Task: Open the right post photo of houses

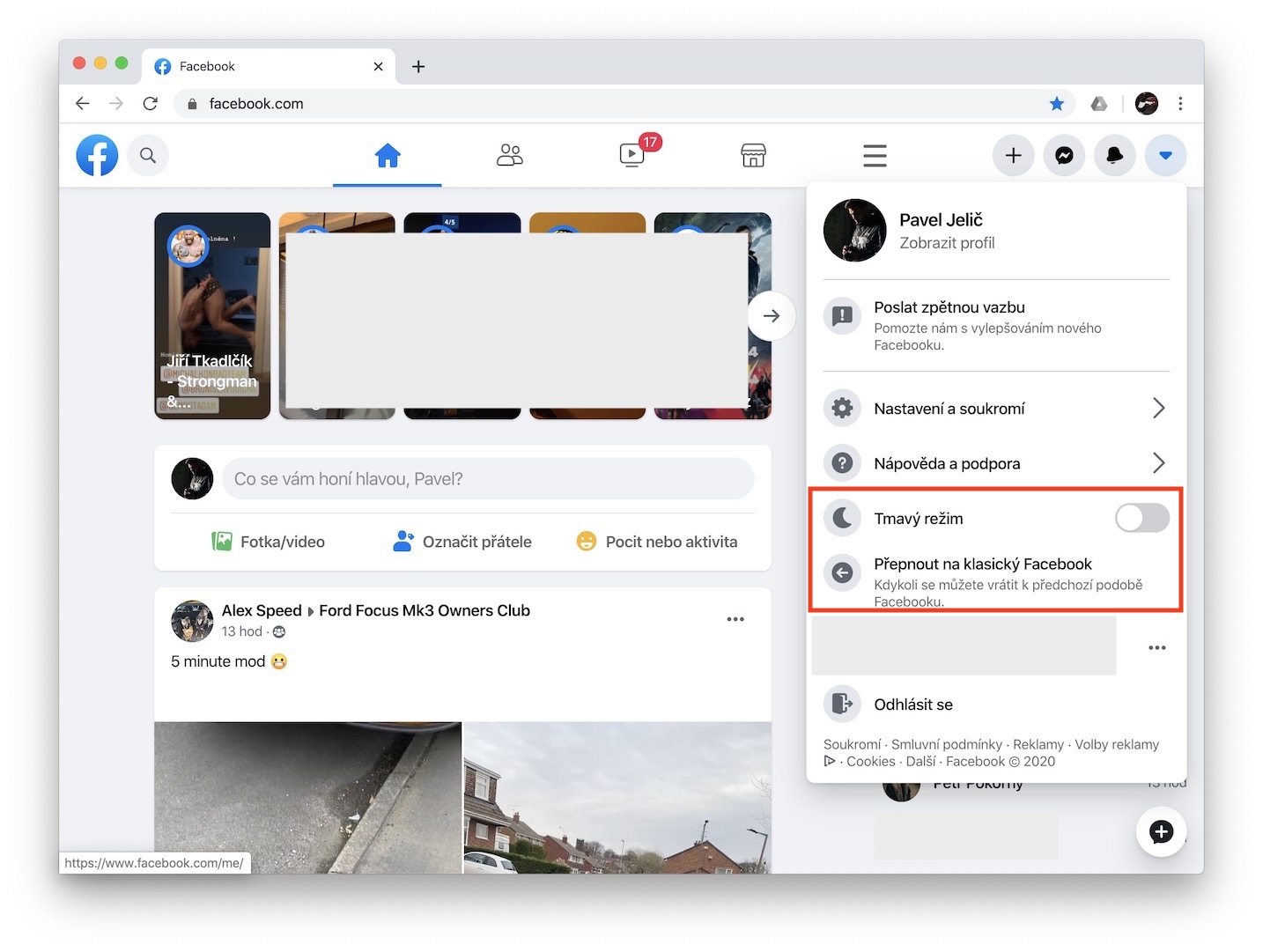Action: coord(617,798)
